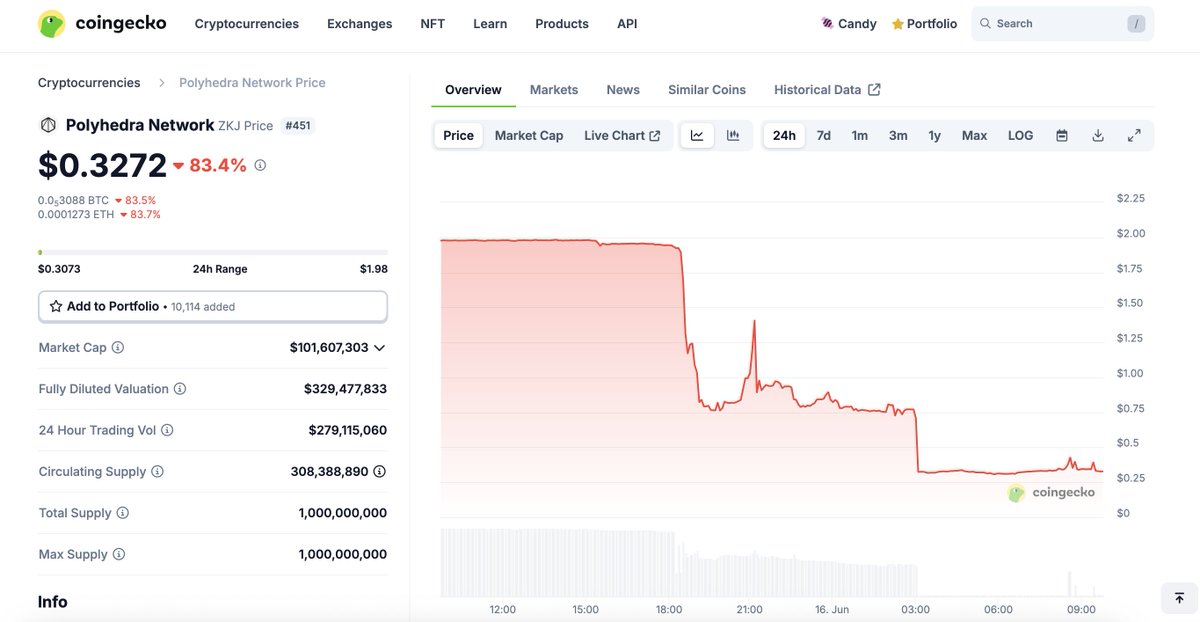Click the $279,115,060 trading volume value

tap(347, 430)
